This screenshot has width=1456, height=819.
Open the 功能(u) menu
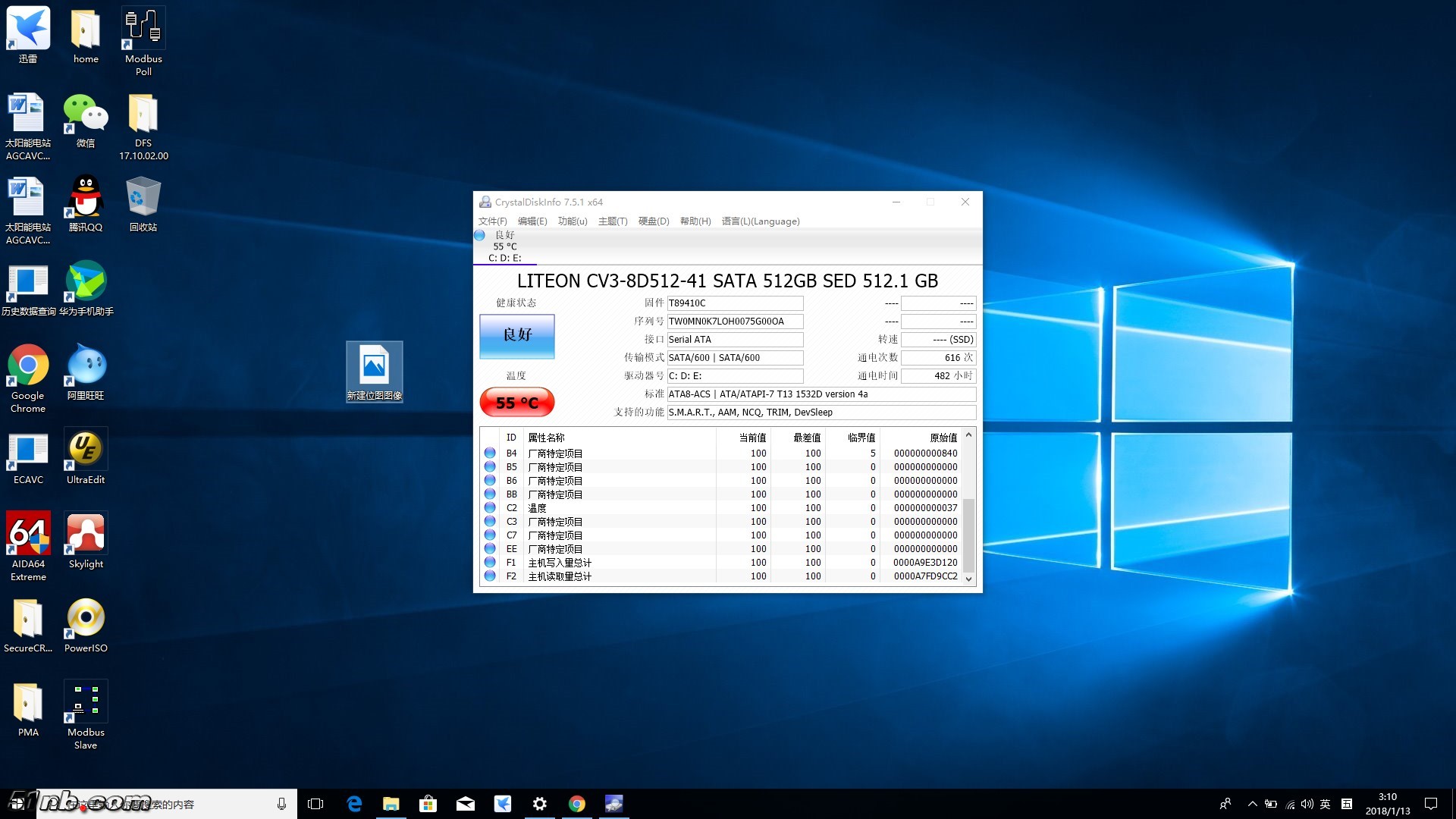click(572, 221)
